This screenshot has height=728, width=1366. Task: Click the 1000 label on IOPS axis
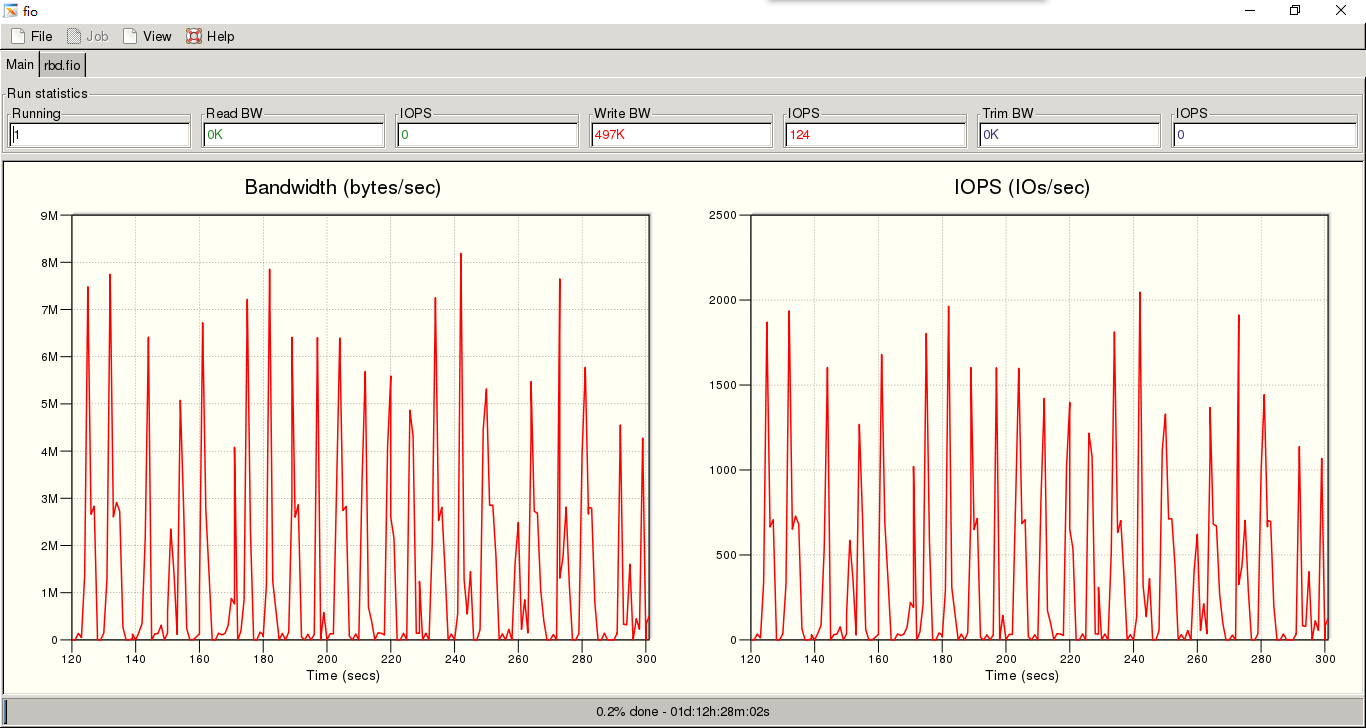click(x=723, y=470)
